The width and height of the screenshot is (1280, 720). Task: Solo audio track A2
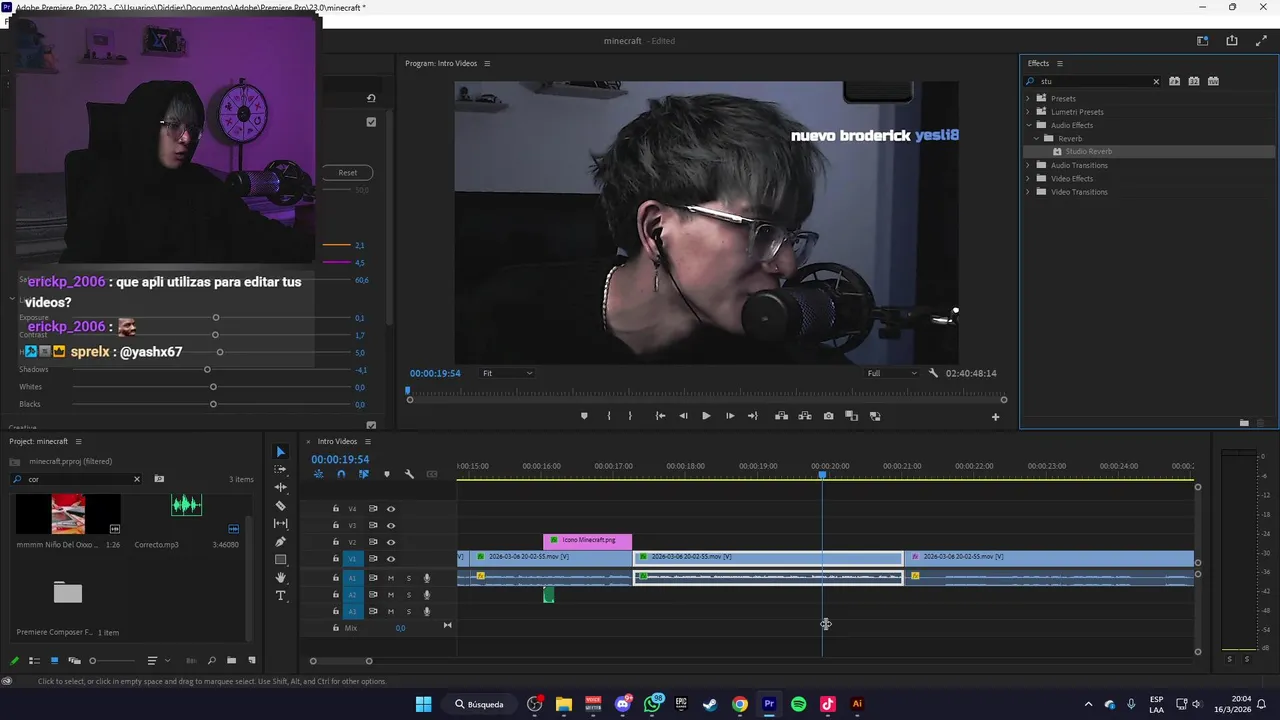tap(408, 595)
